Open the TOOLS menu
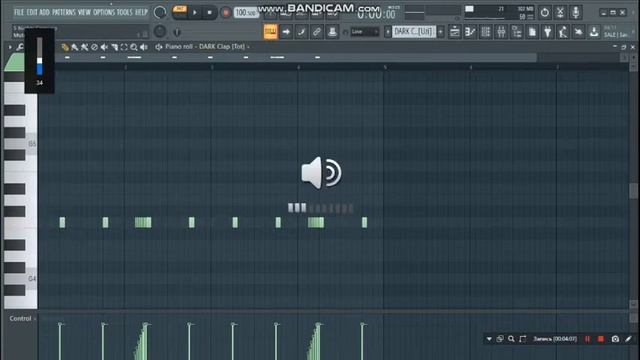The height and width of the screenshot is (360, 640). point(125,12)
